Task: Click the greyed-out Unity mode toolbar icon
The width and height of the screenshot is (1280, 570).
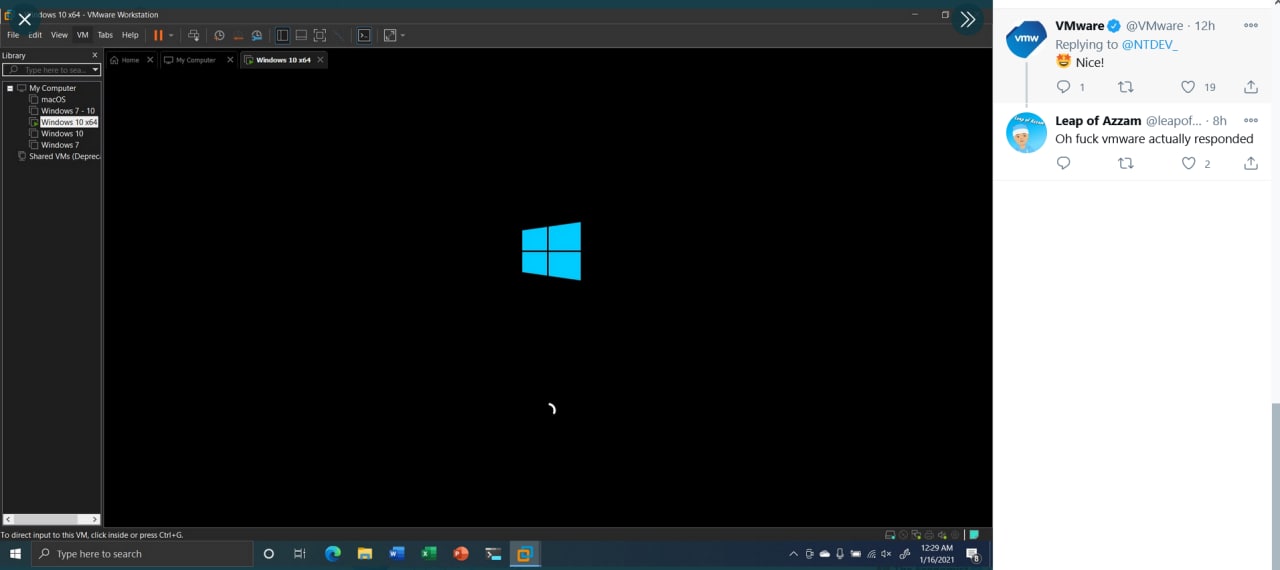Action: [x=339, y=35]
